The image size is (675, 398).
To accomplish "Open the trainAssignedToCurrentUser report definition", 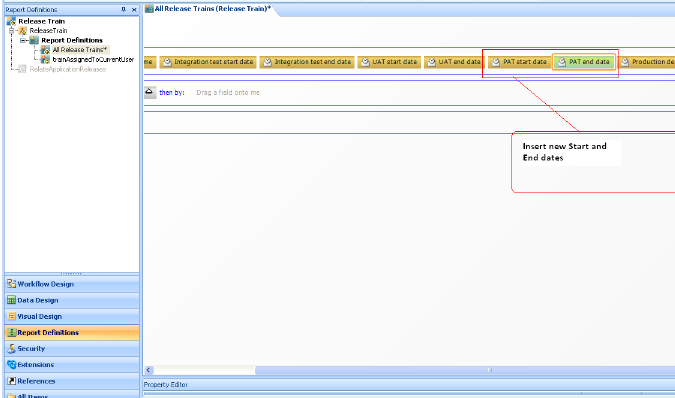I will 93,59.
